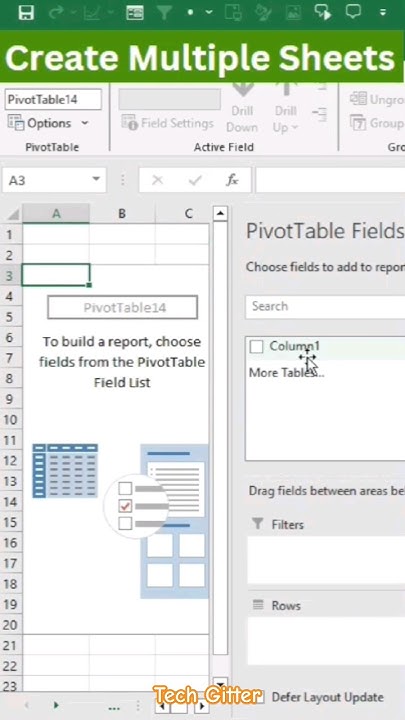The image size is (405, 720).
Task: Click the Save icon in quick access toolbar
Action: point(26,12)
